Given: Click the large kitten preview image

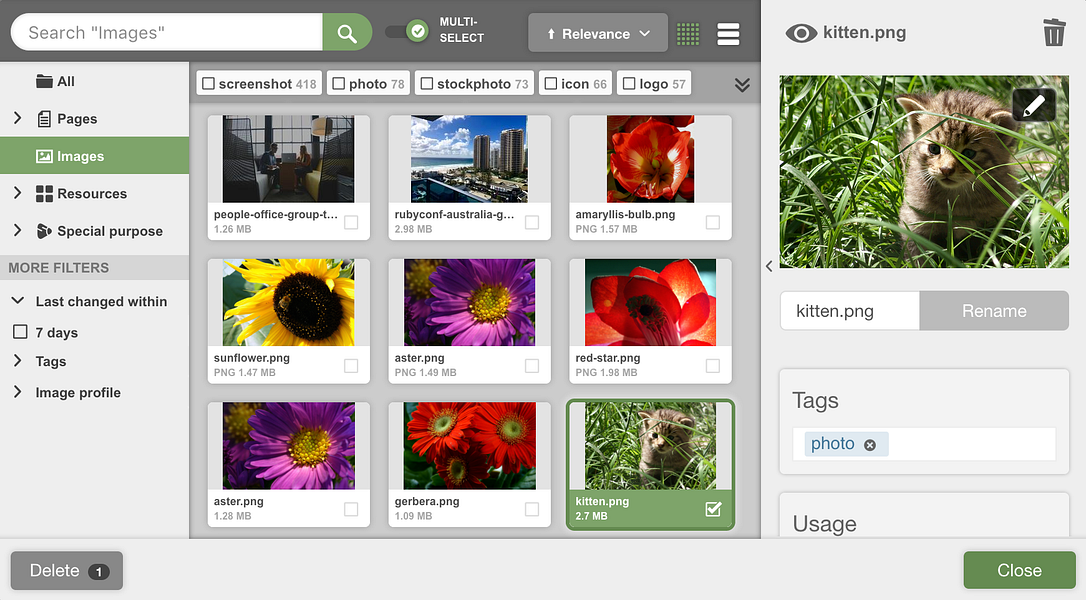Looking at the screenshot, I should point(924,172).
